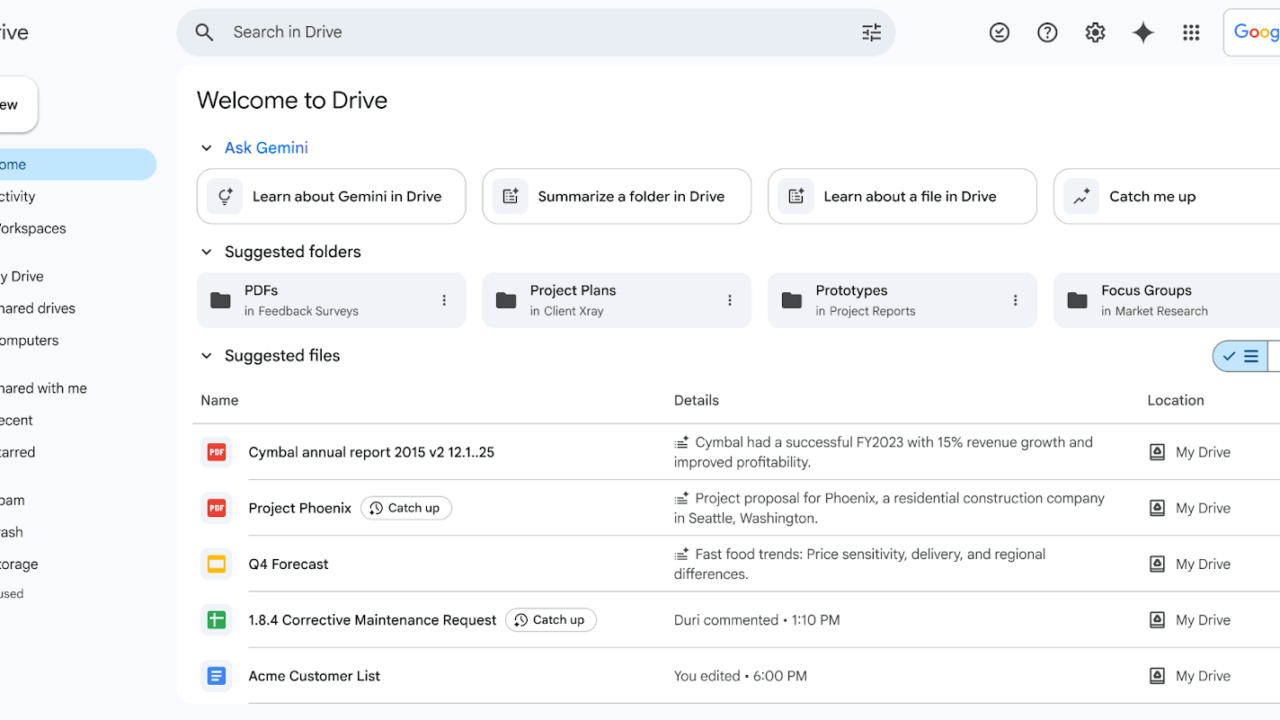Click the Slides icon of Q4 Forecast
This screenshot has width=1280, height=720.
pos(216,564)
